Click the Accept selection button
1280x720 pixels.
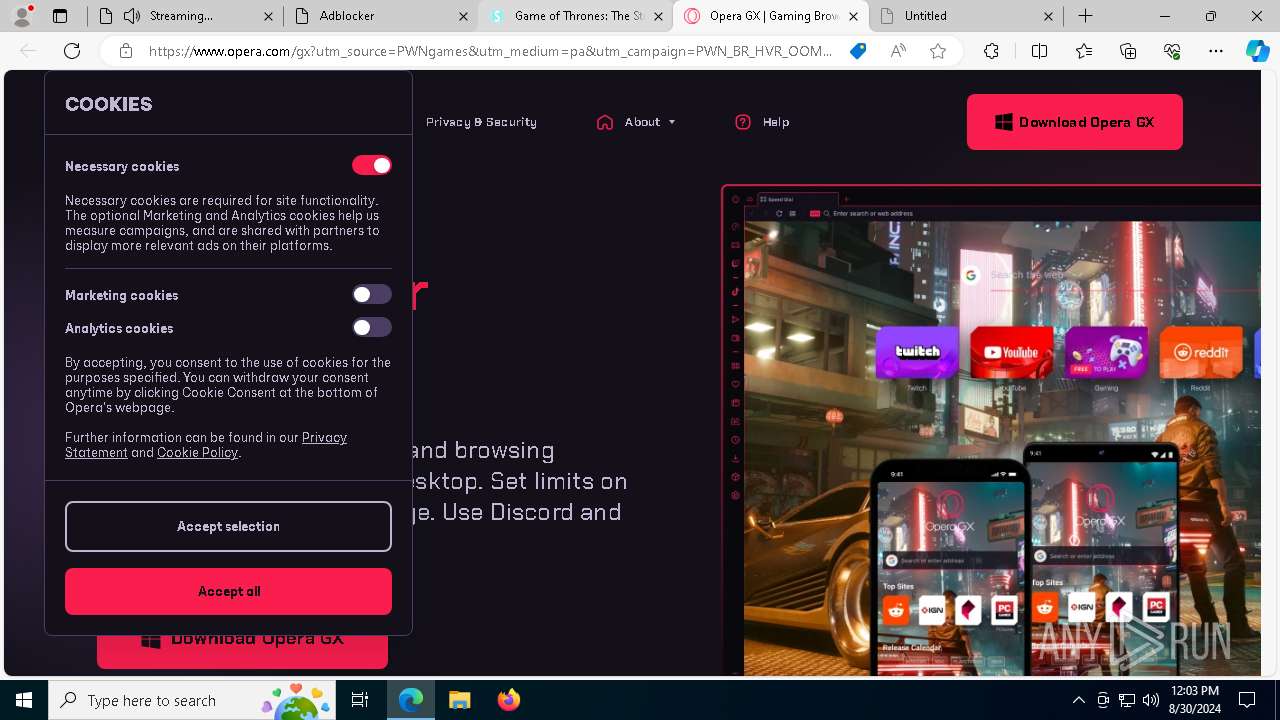pyautogui.click(x=228, y=526)
